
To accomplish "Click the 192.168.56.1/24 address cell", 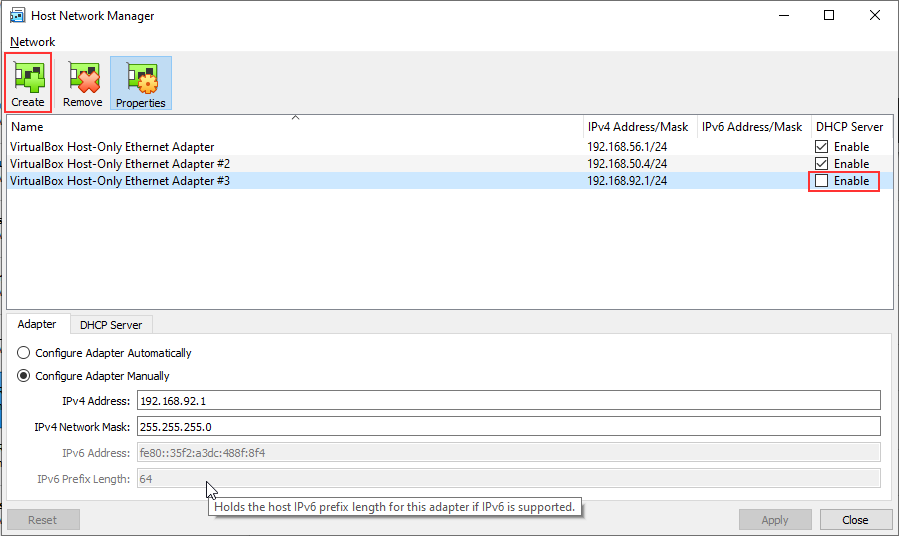I will point(627,147).
